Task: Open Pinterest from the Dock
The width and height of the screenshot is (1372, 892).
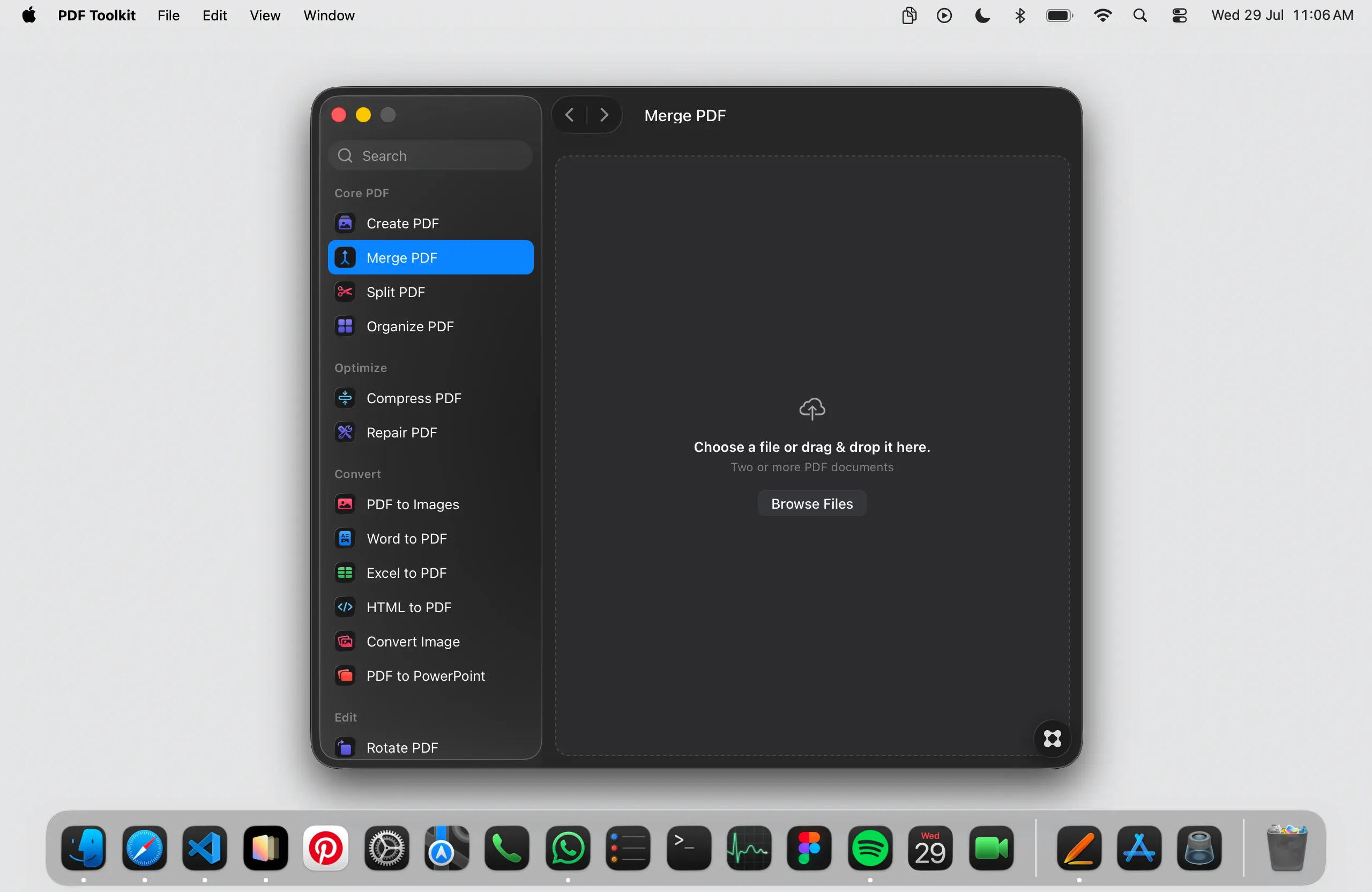Action: [326, 848]
